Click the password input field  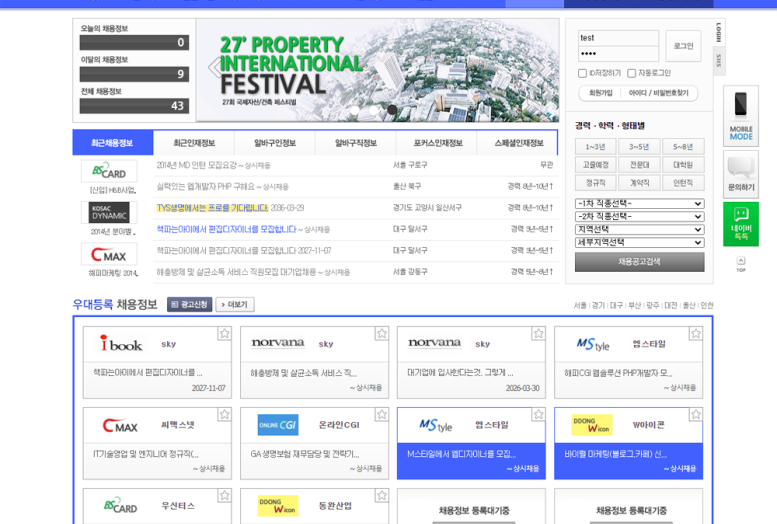617,54
